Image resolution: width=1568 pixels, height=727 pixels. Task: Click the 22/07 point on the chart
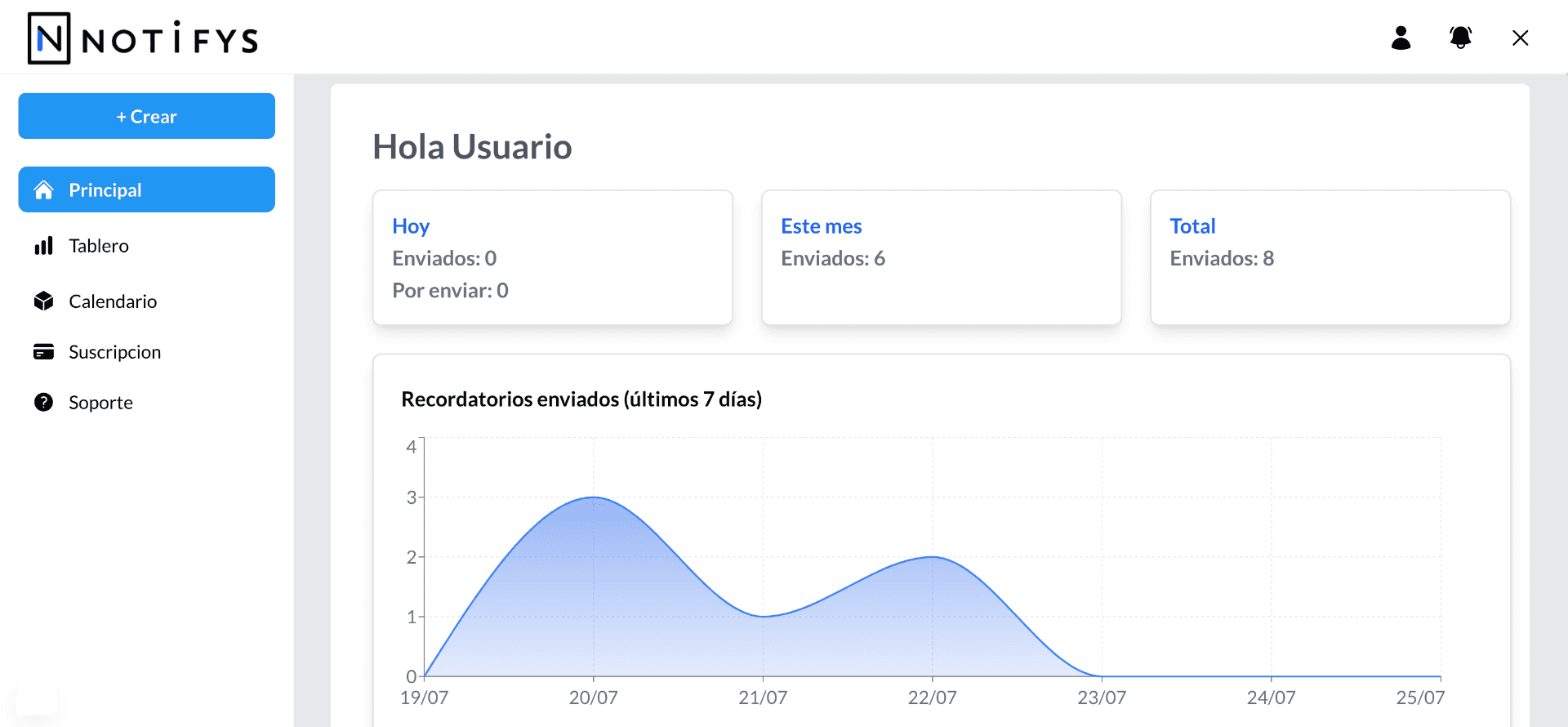tap(931, 556)
